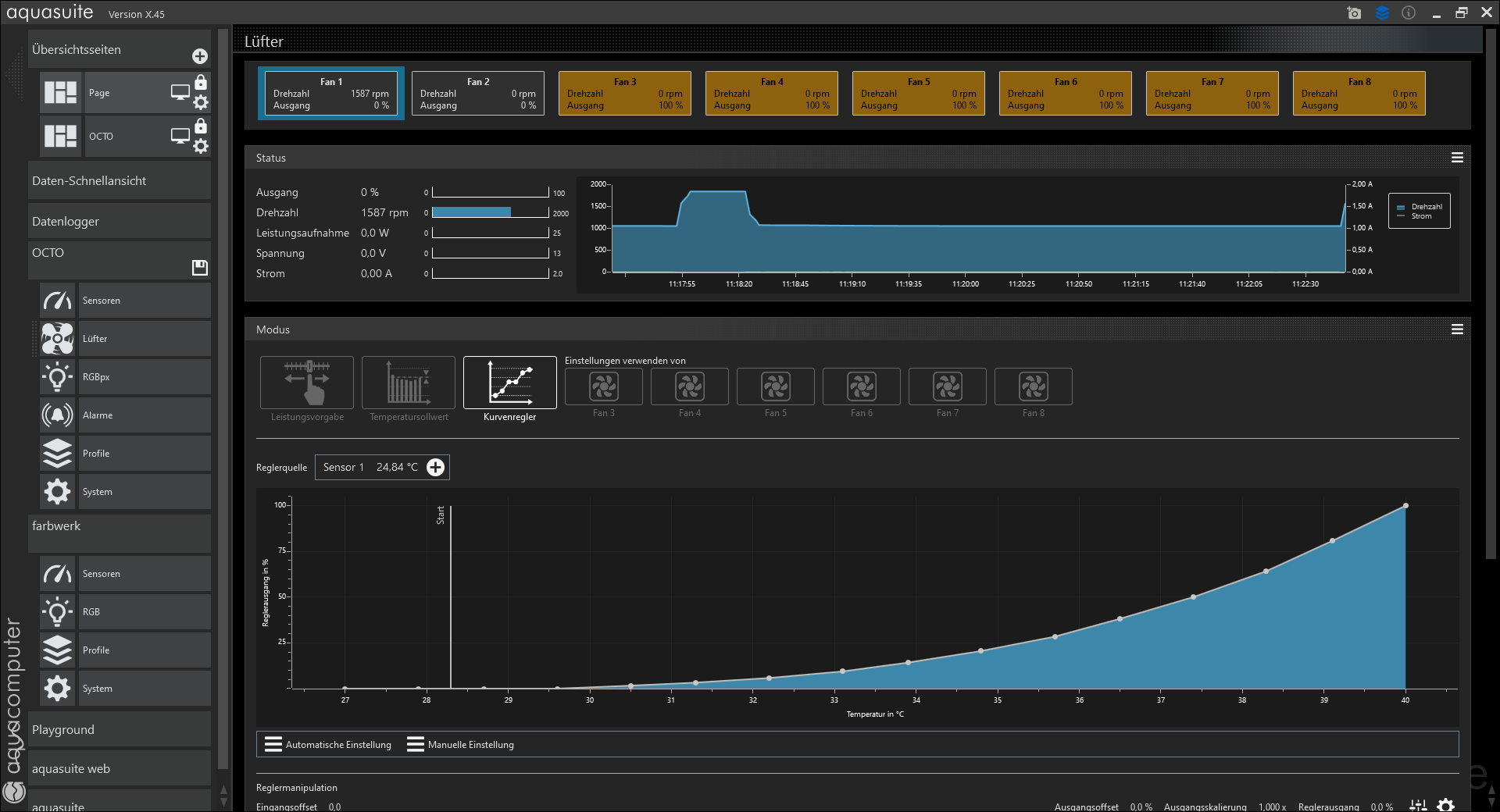Select Leistungsvorgabe mode
Viewport: 1500px width, 812px height.
tap(307, 383)
